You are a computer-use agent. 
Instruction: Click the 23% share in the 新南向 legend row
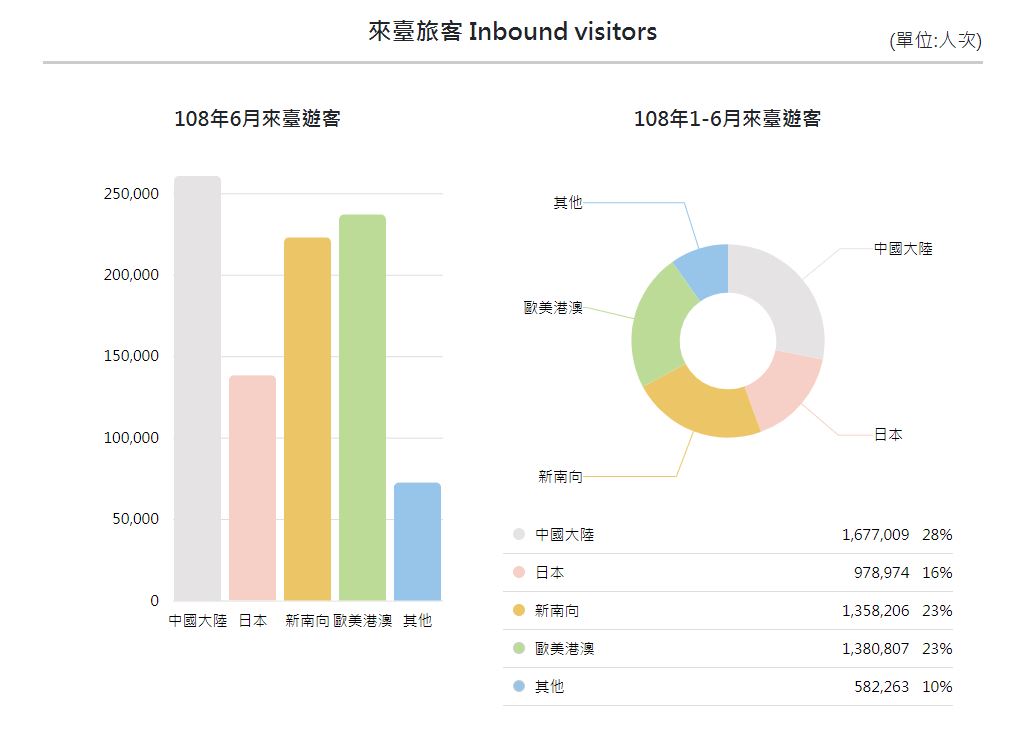pos(938,611)
